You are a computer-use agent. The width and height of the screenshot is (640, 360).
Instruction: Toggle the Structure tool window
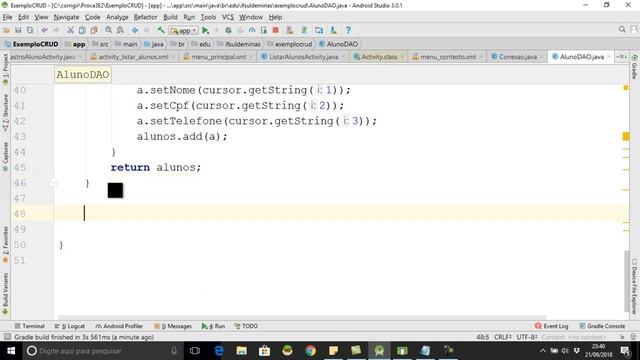pyautogui.click(x=5, y=113)
